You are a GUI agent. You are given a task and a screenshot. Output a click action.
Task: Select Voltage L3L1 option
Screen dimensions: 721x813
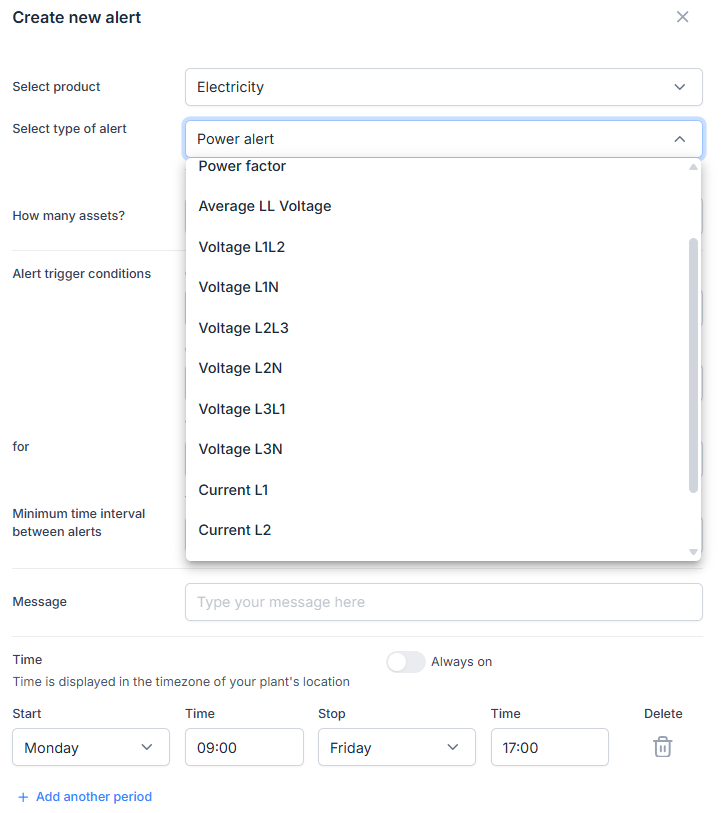tap(242, 409)
